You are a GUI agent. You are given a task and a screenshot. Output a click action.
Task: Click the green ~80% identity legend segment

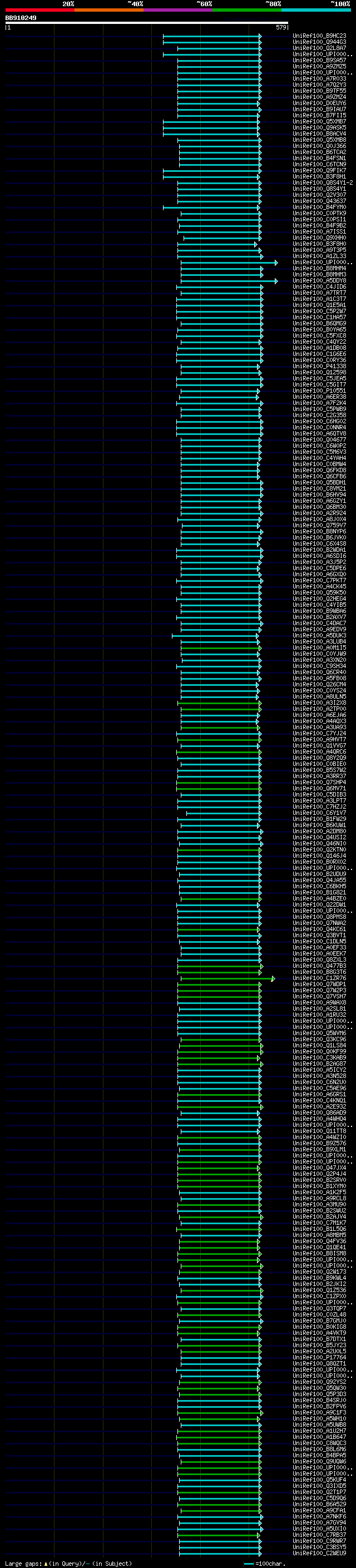pos(247,10)
